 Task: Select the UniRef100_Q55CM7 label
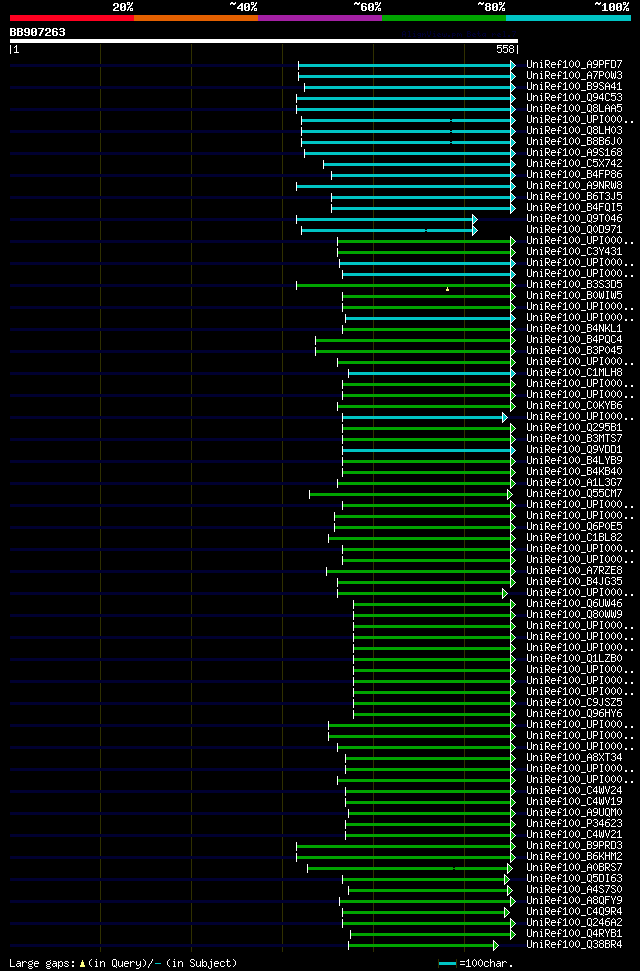coord(574,494)
